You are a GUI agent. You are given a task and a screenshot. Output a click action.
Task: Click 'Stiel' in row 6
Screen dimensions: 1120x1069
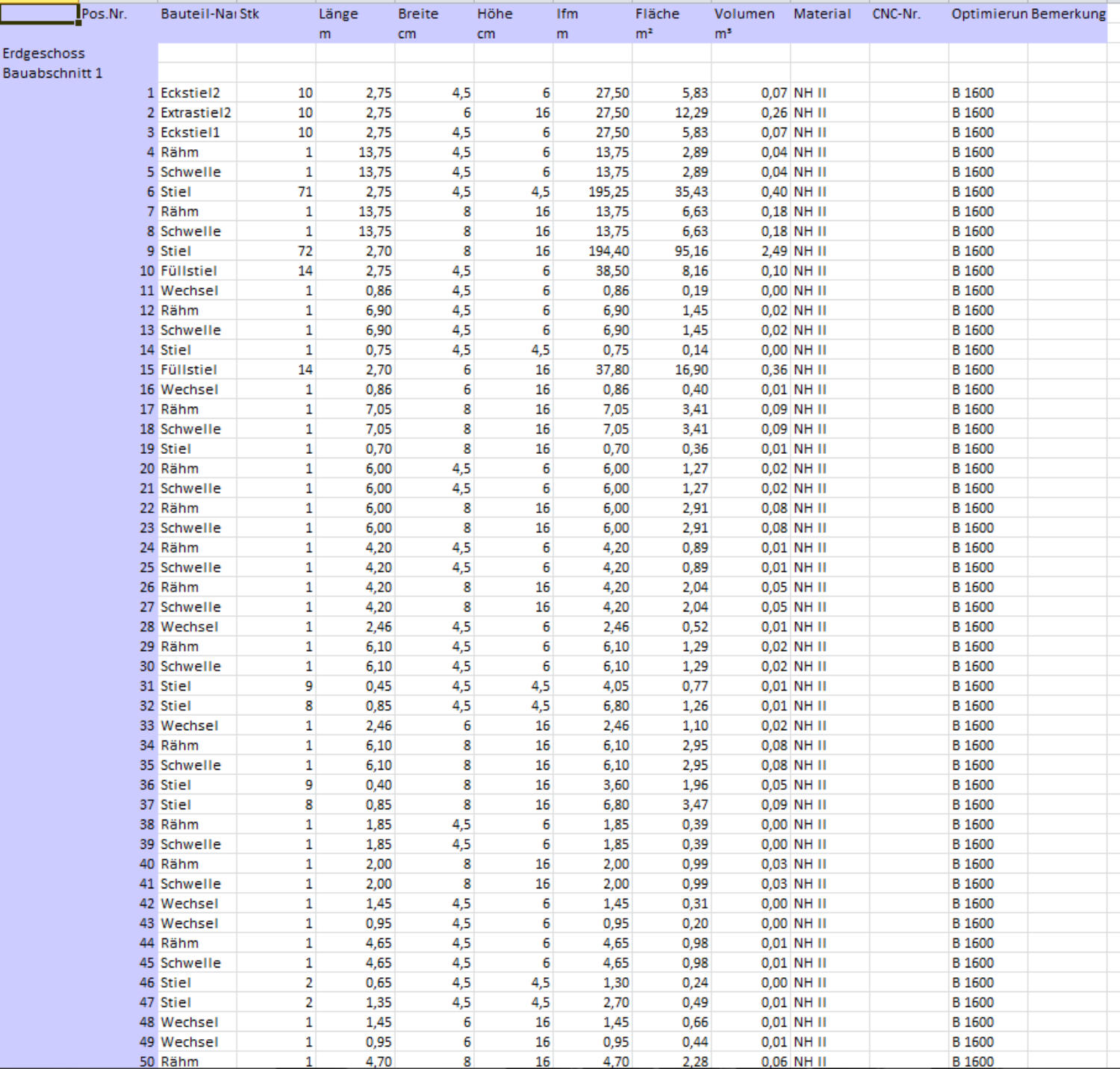click(x=197, y=192)
